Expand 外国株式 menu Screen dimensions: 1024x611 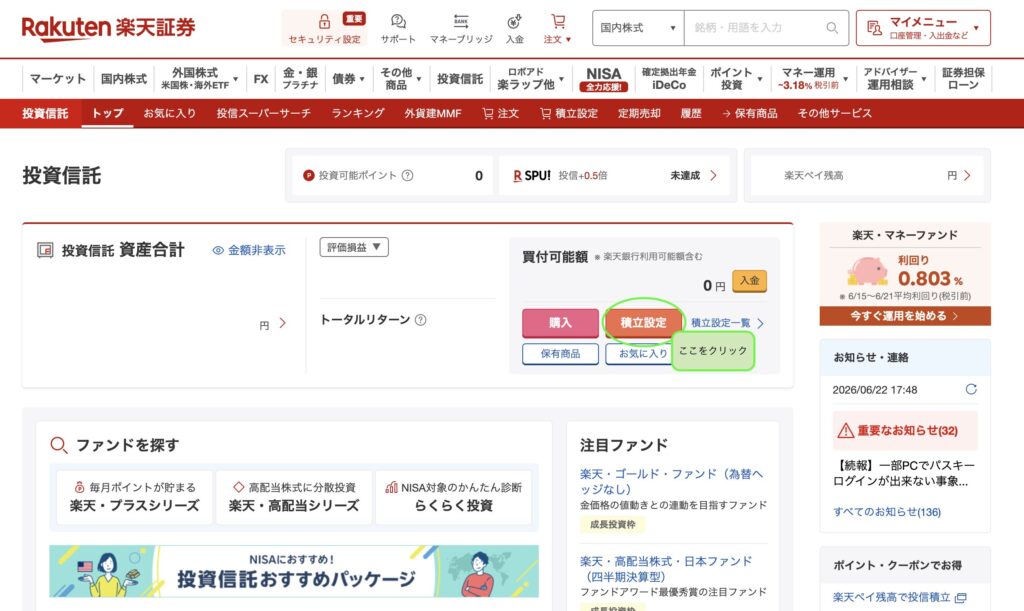click(200, 78)
